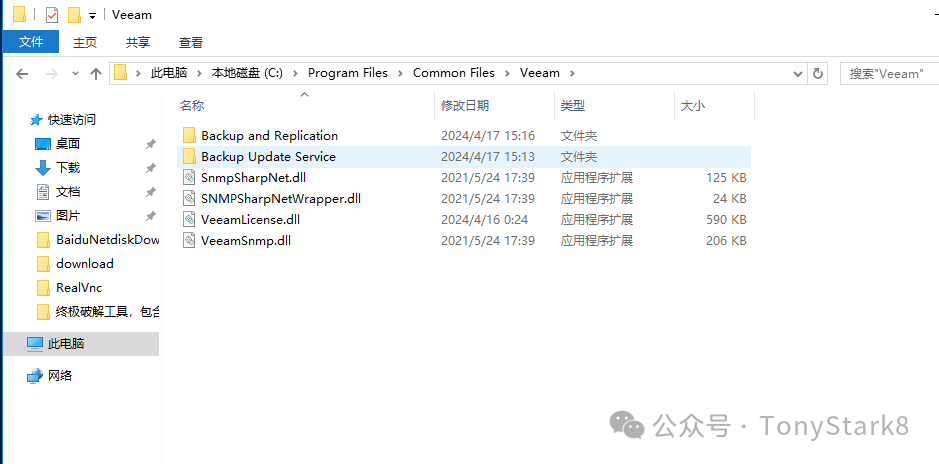Select the Backup Update Service folder icon

(x=189, y=156)
